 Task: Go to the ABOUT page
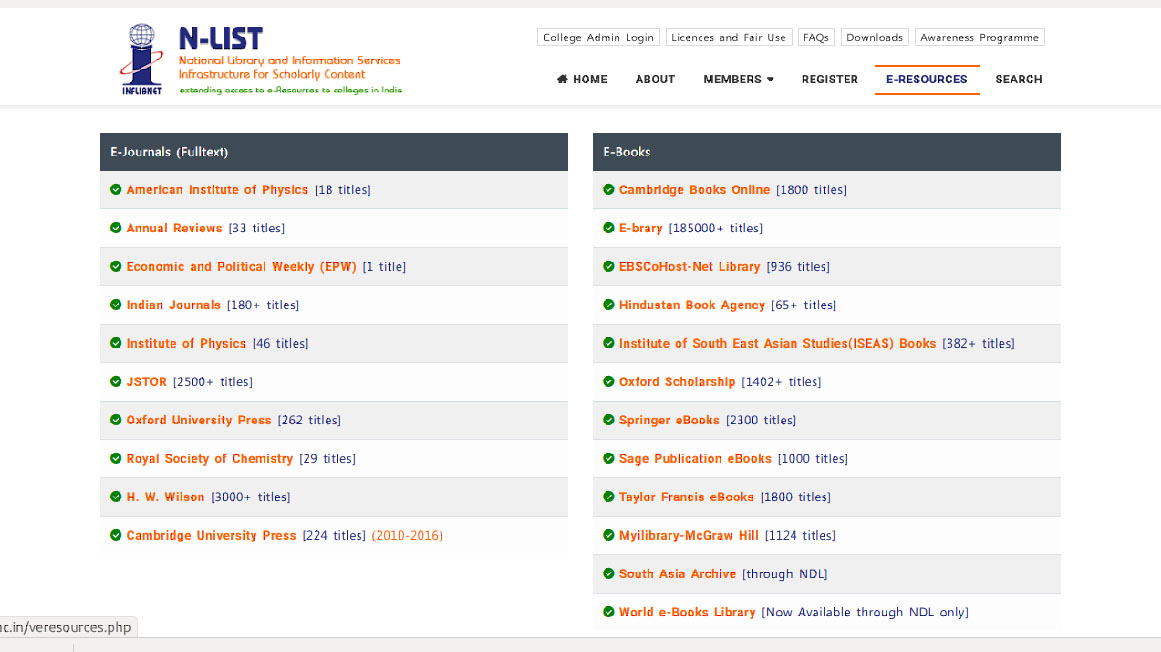[655, 79]
